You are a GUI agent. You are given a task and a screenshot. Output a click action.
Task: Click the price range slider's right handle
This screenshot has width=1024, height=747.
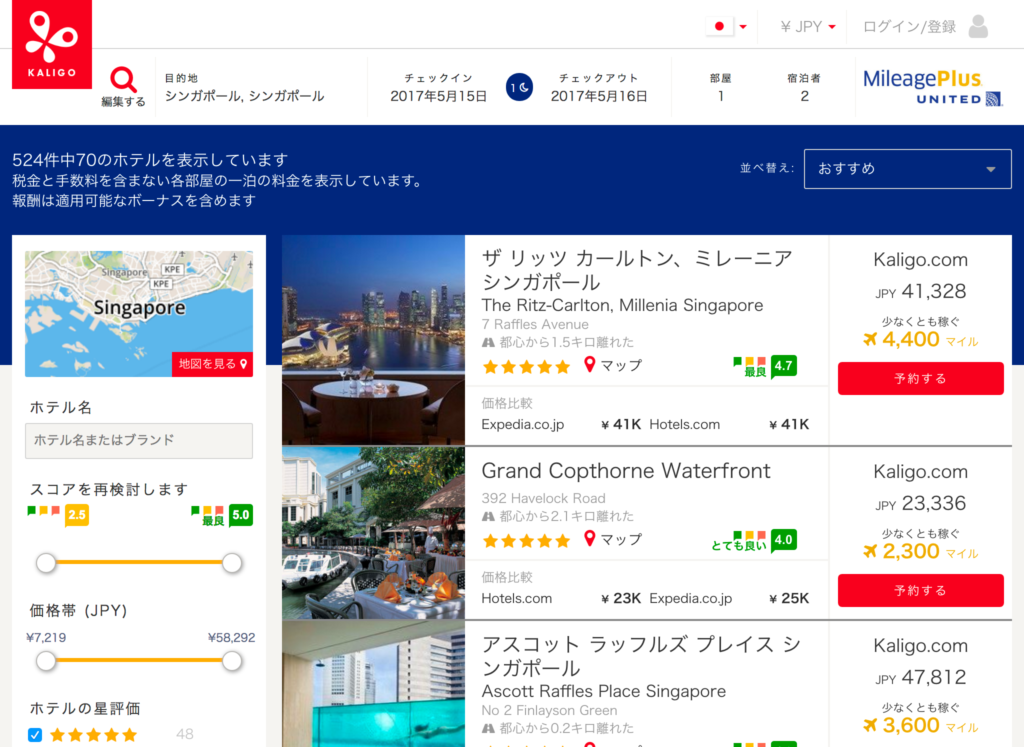(232, 661)
